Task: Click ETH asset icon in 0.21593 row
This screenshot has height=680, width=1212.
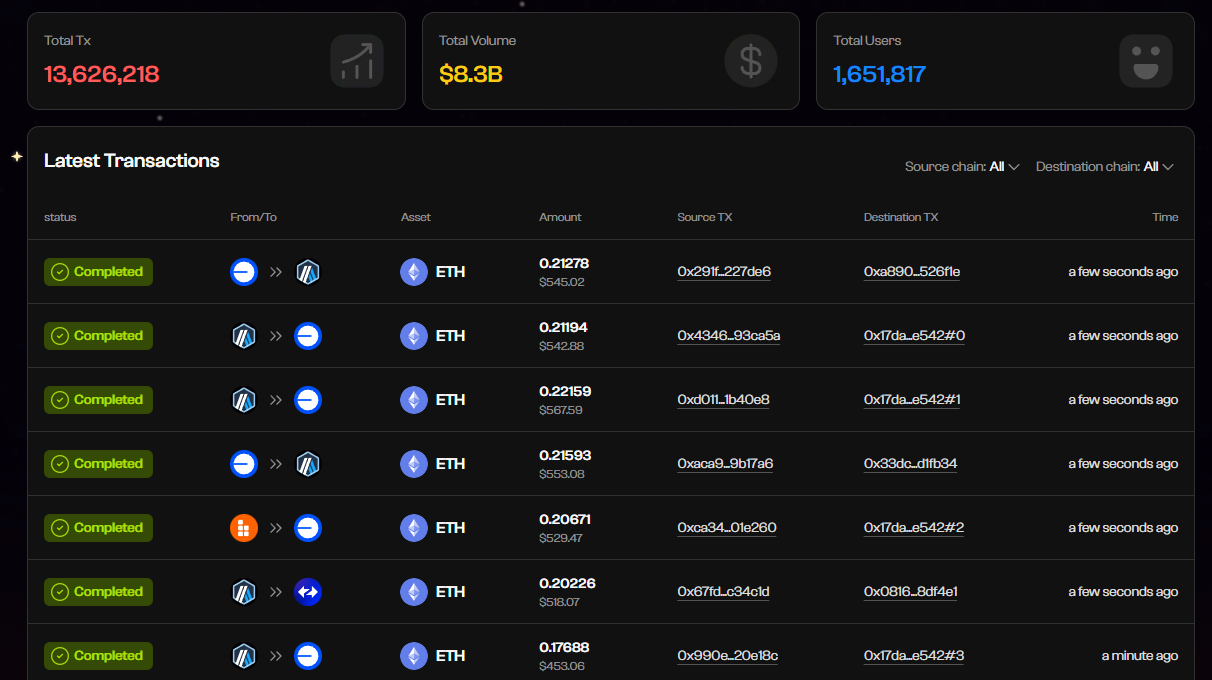Action: pos(414,464)
